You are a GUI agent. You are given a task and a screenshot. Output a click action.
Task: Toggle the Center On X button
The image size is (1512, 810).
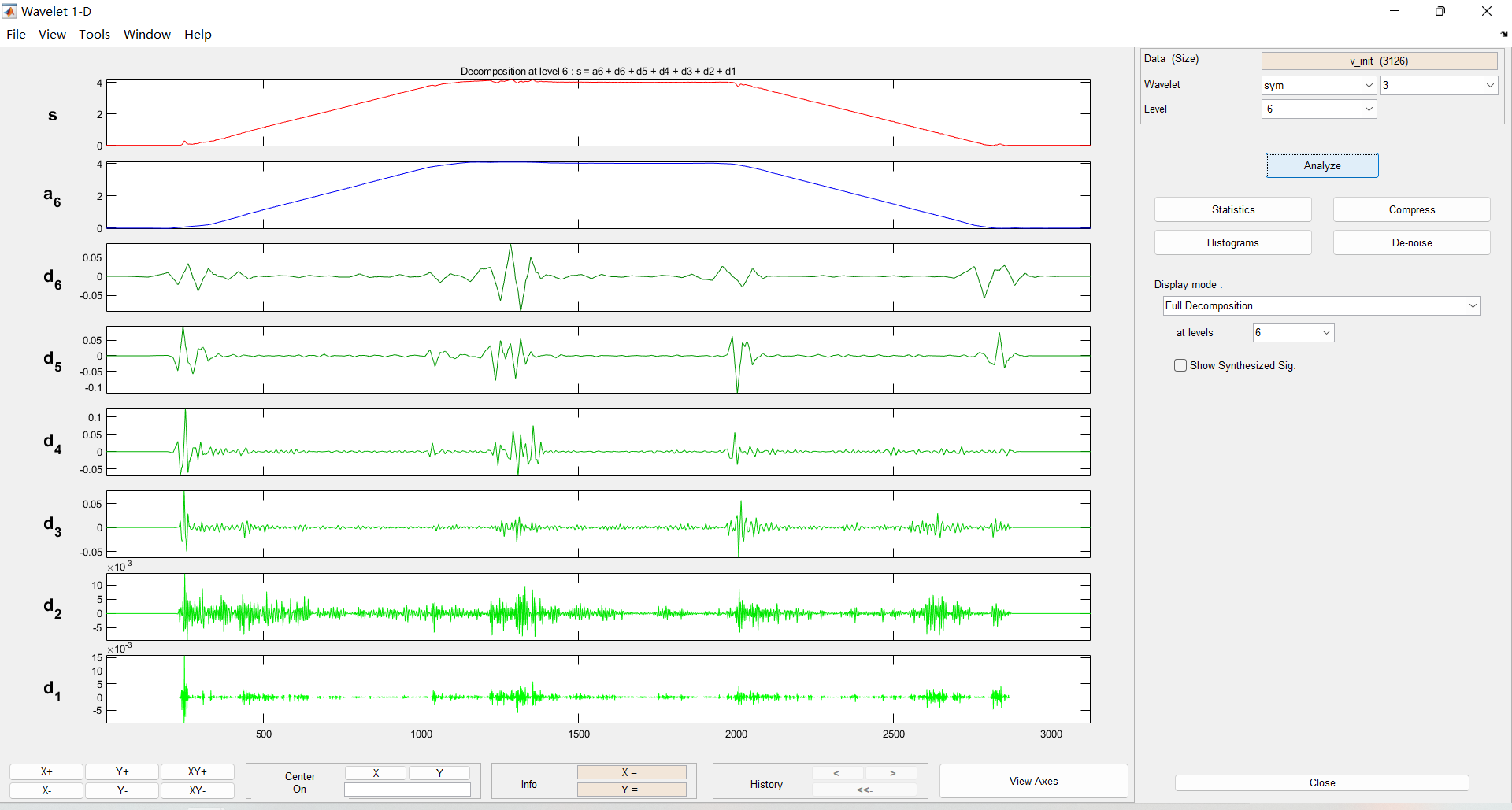coord(376,773)
